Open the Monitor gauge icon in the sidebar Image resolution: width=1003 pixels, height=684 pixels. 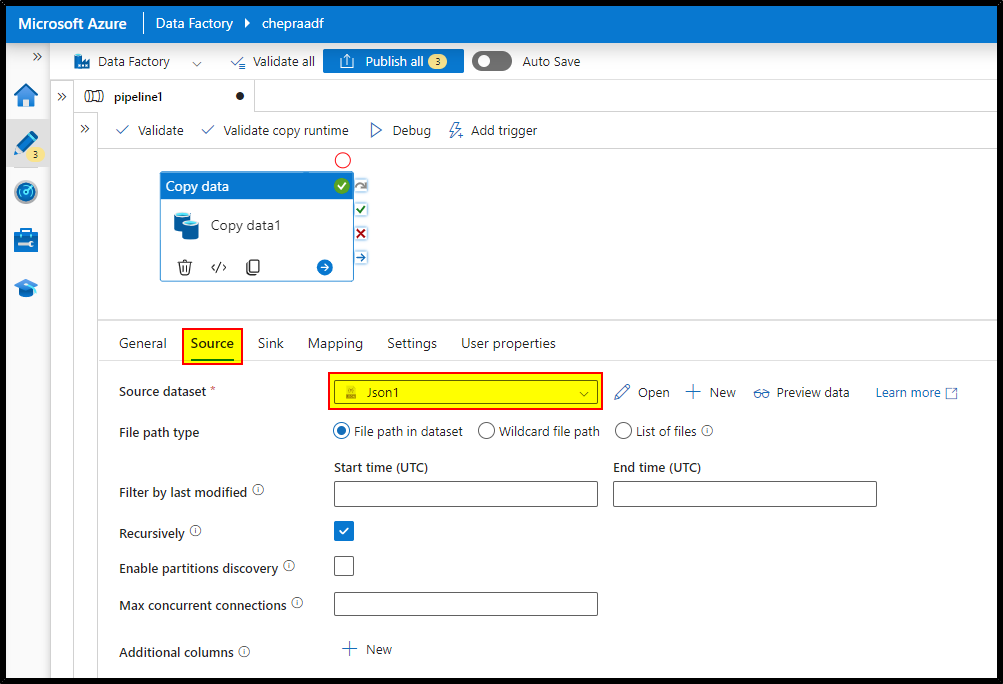click(x=26, y=192)
